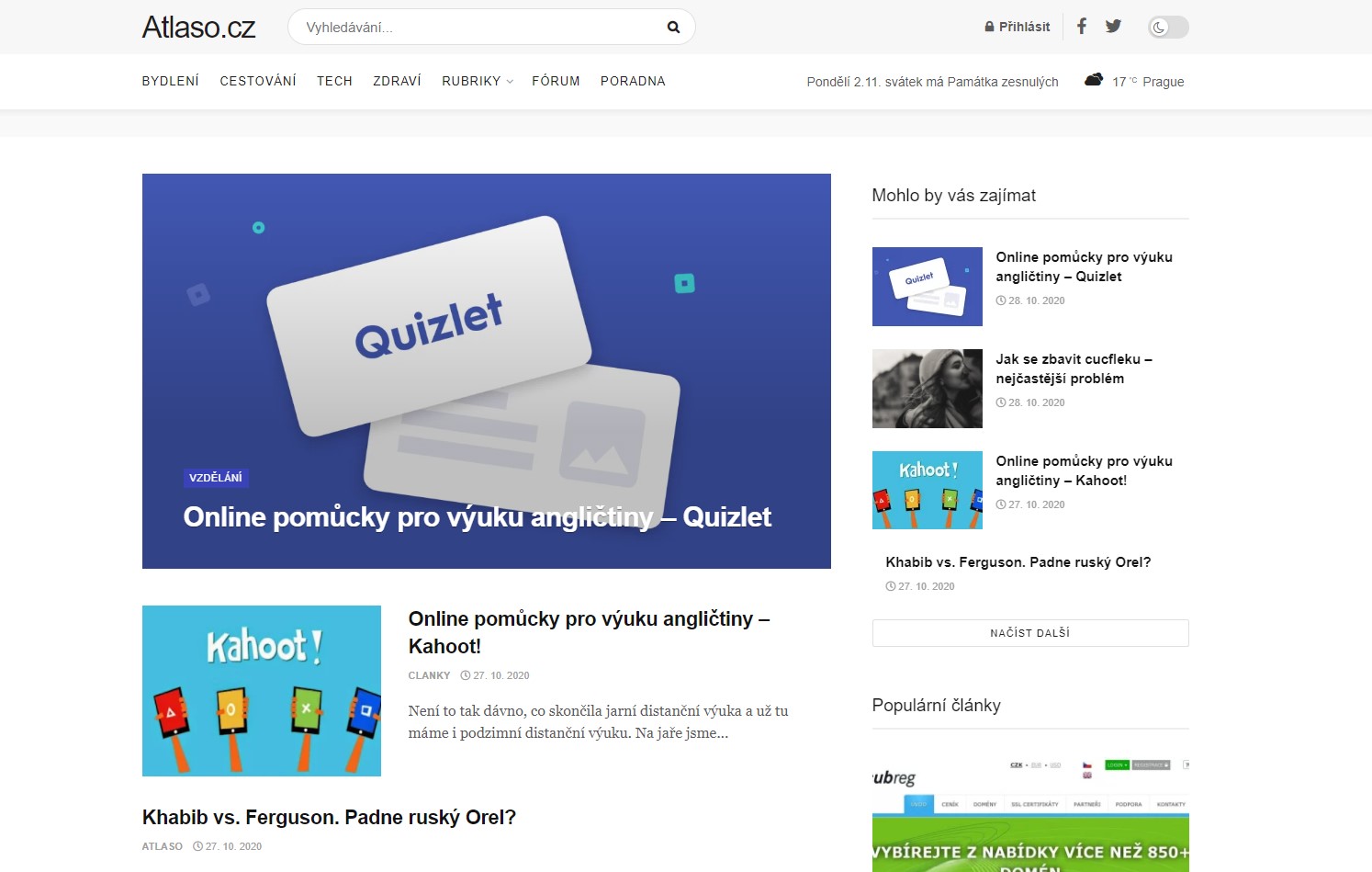The height and width of the screenshot is (872, 1372).
Task: Toggle dark mode switch
Action: click(x=1168, y=28)
